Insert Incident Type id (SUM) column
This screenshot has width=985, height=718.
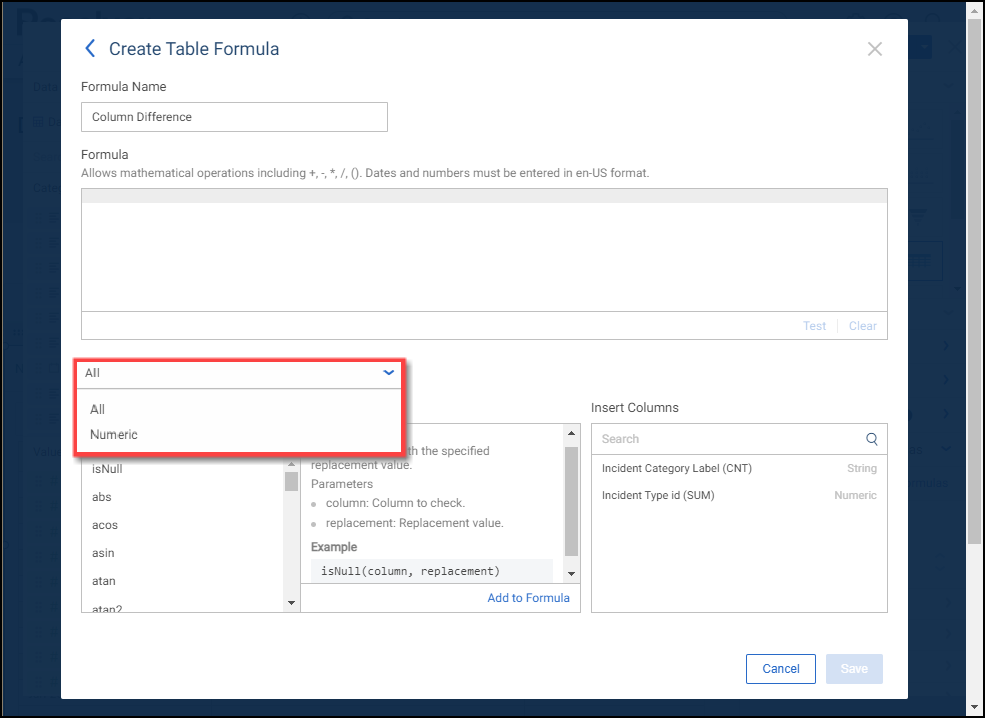coord(658,495)
